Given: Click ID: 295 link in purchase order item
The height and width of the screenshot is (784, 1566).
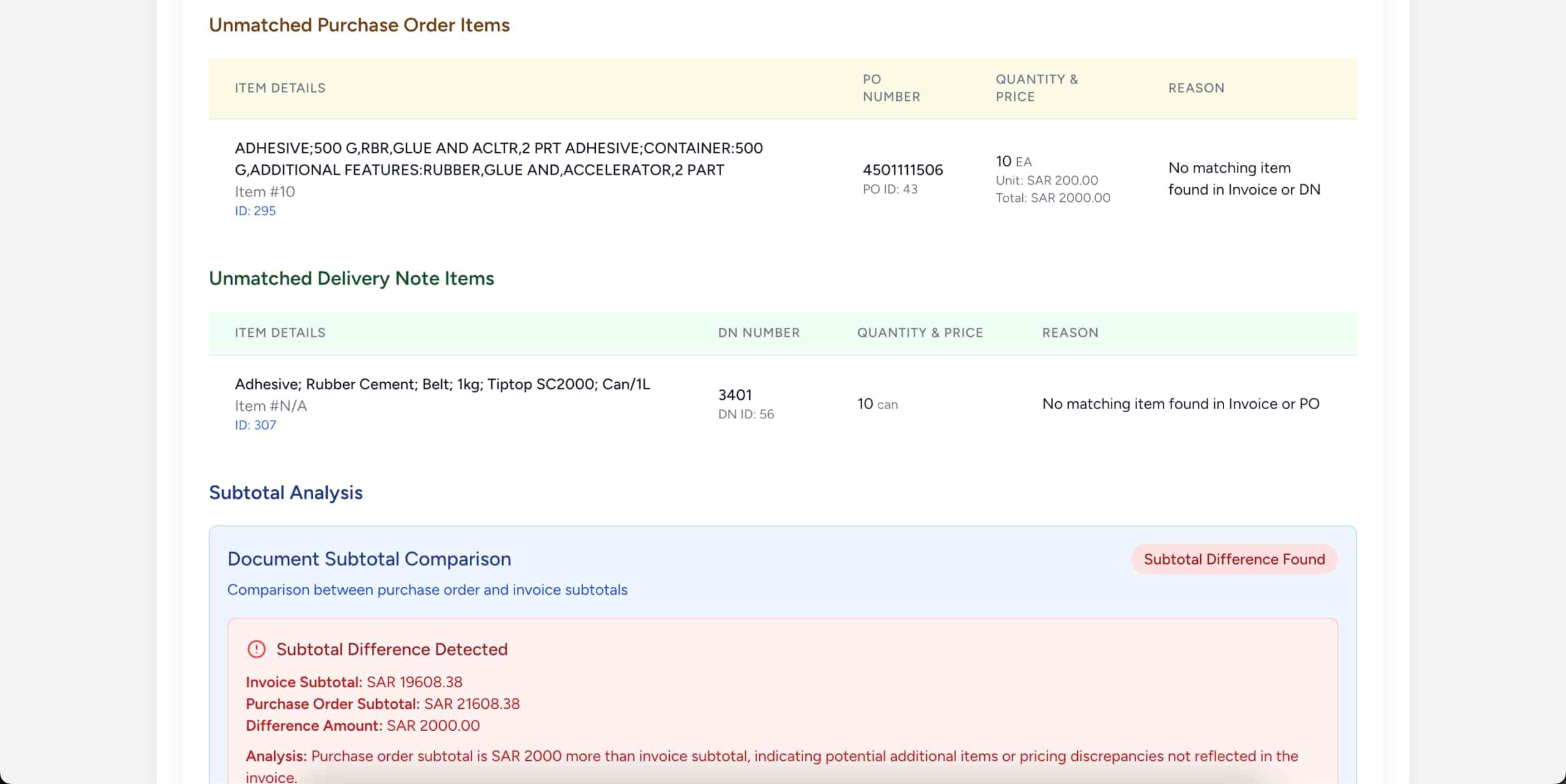Looking at the screenshot, I should coord(255,210).
